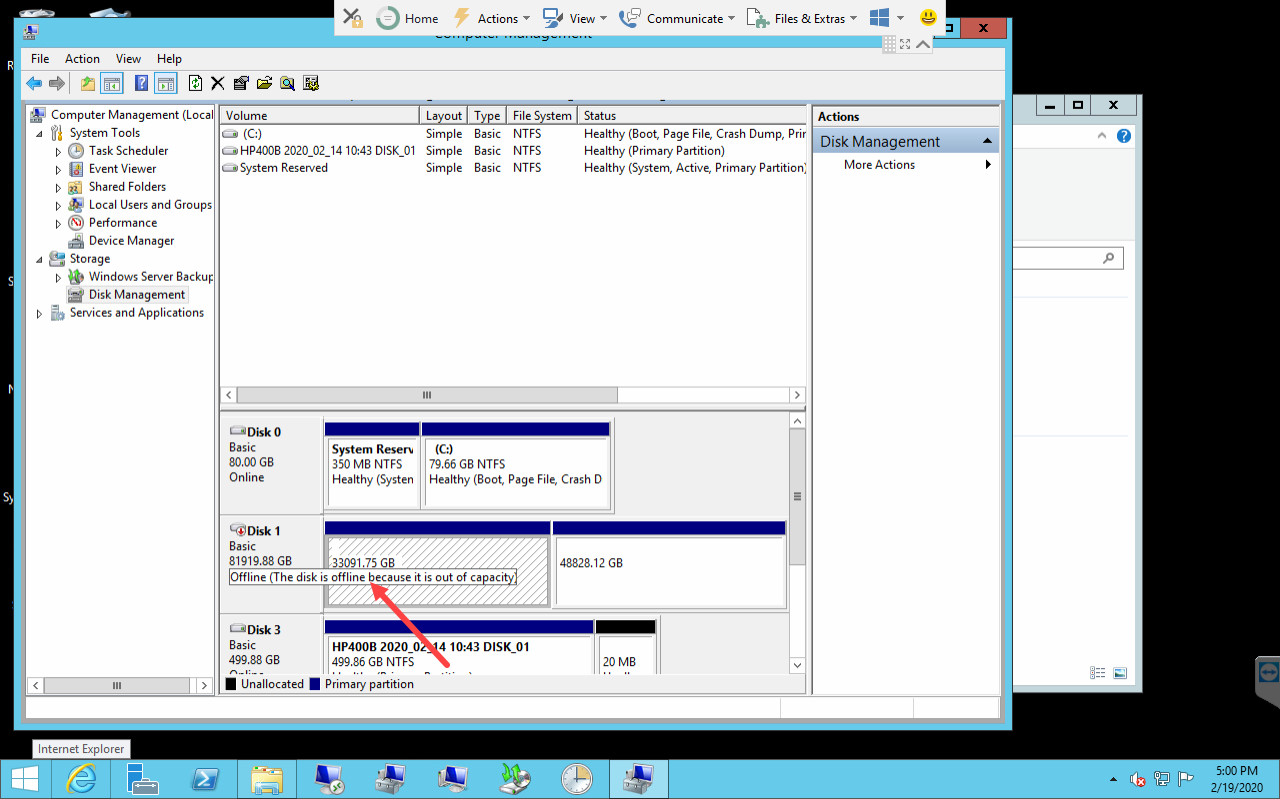The height and width of the screenshot is (799, 1280).
Task: Click the Disk 1 offline disk icon
Action: (x=238, y=530)
